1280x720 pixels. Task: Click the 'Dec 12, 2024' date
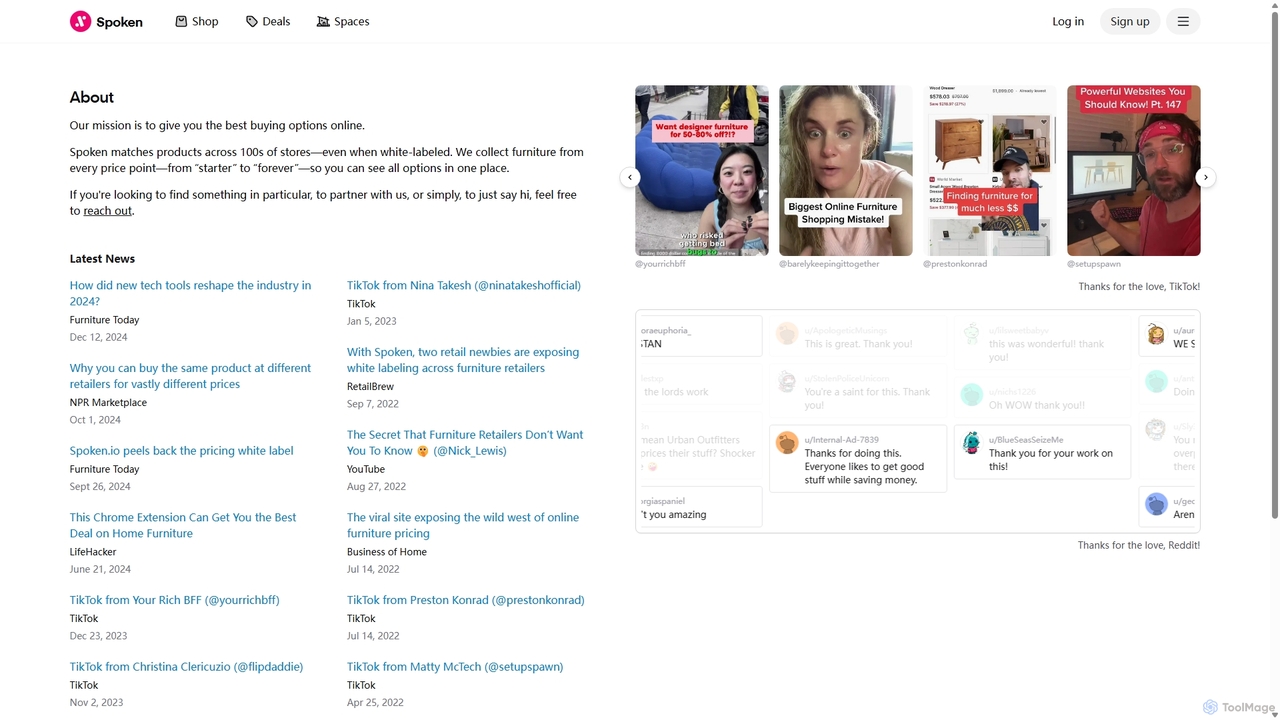(x=98, y=338)
